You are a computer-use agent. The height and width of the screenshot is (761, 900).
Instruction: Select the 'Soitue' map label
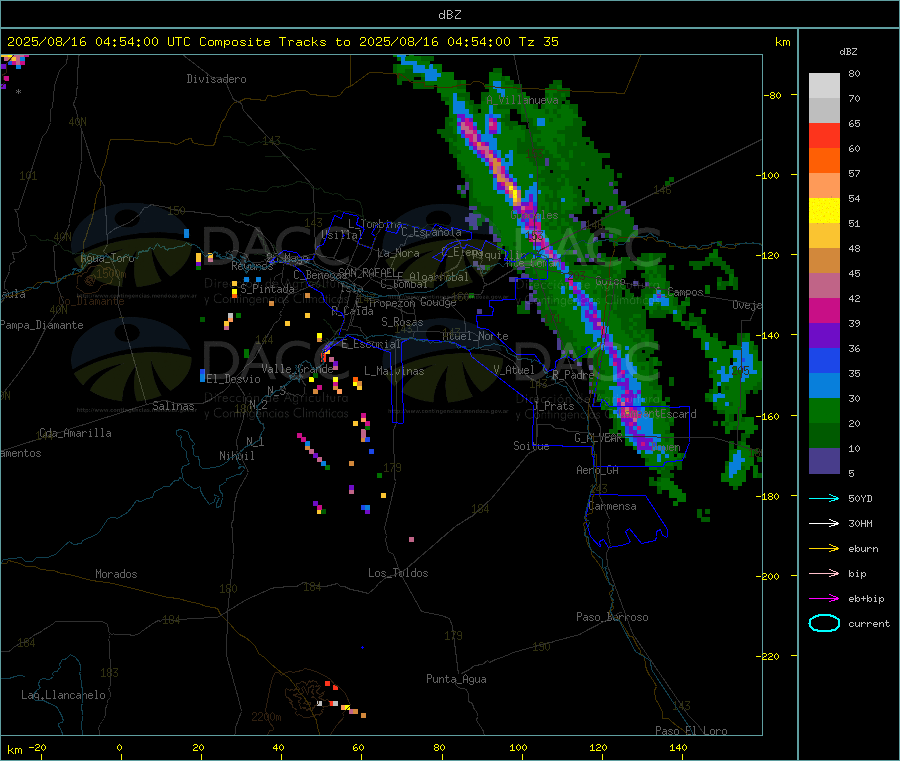click(x=531, y=446)
